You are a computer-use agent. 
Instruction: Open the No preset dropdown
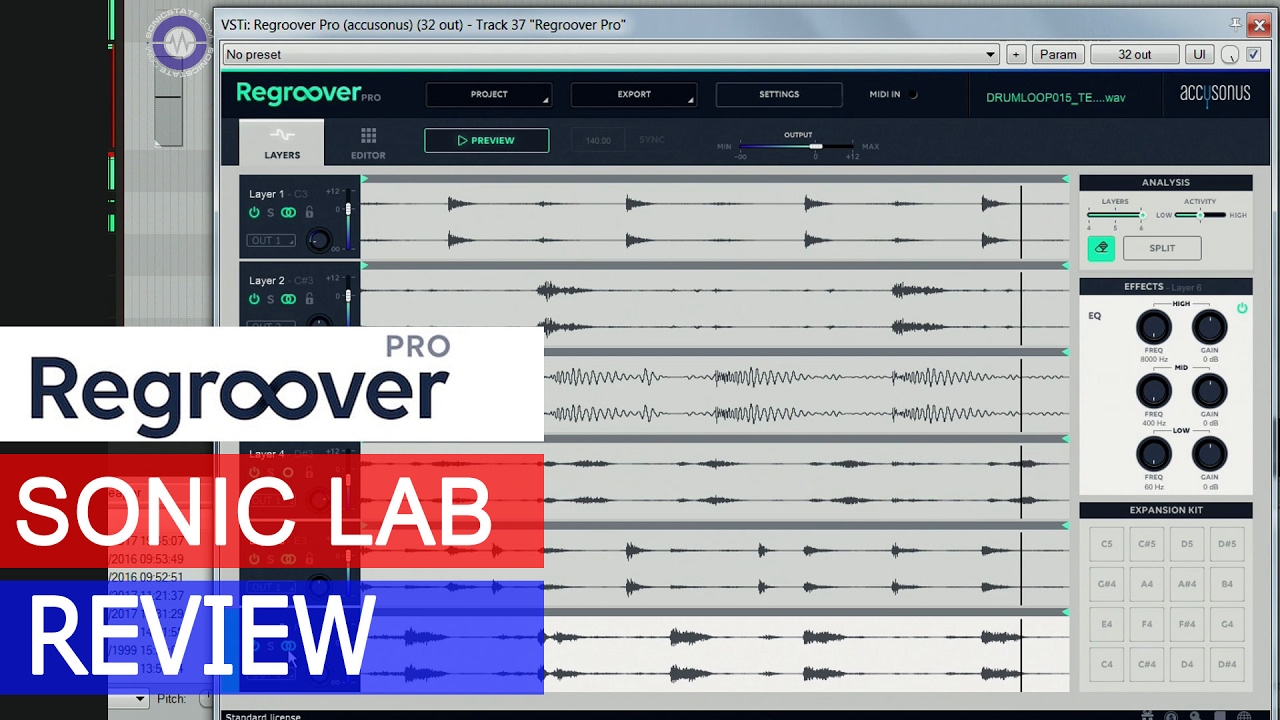click(611, 54)
